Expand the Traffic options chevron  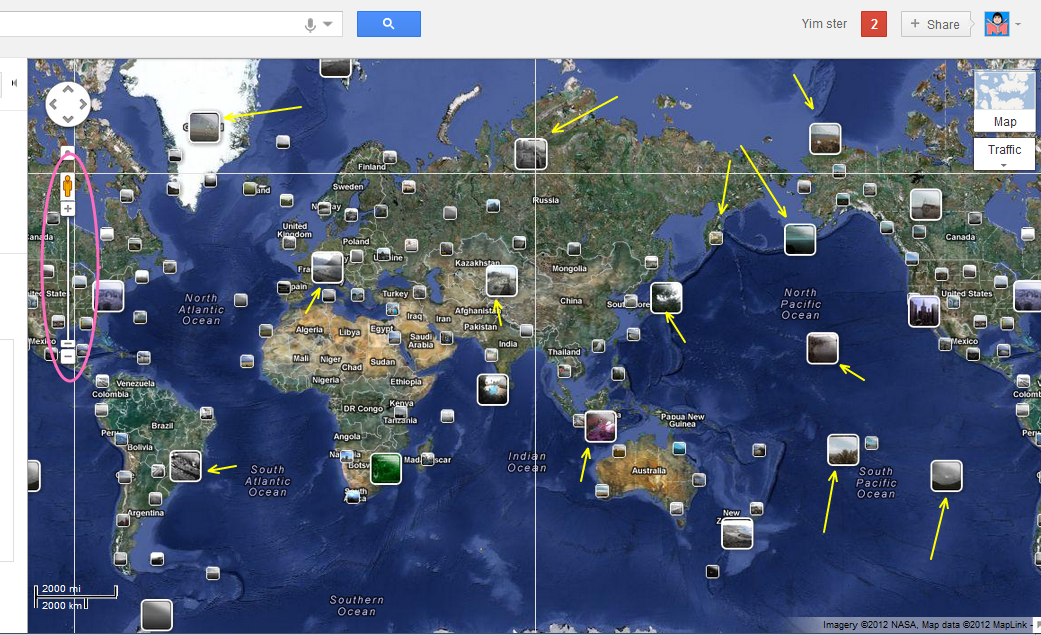(1004, 164)
